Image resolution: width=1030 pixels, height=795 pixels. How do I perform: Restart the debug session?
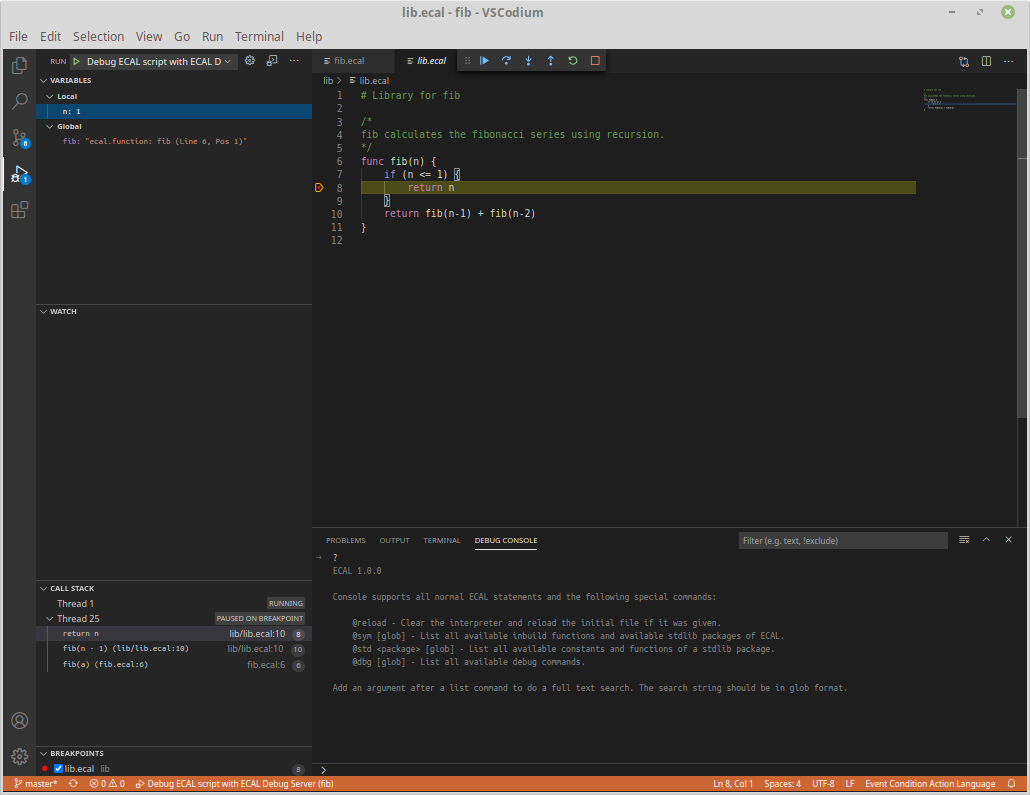pos(573,61)
